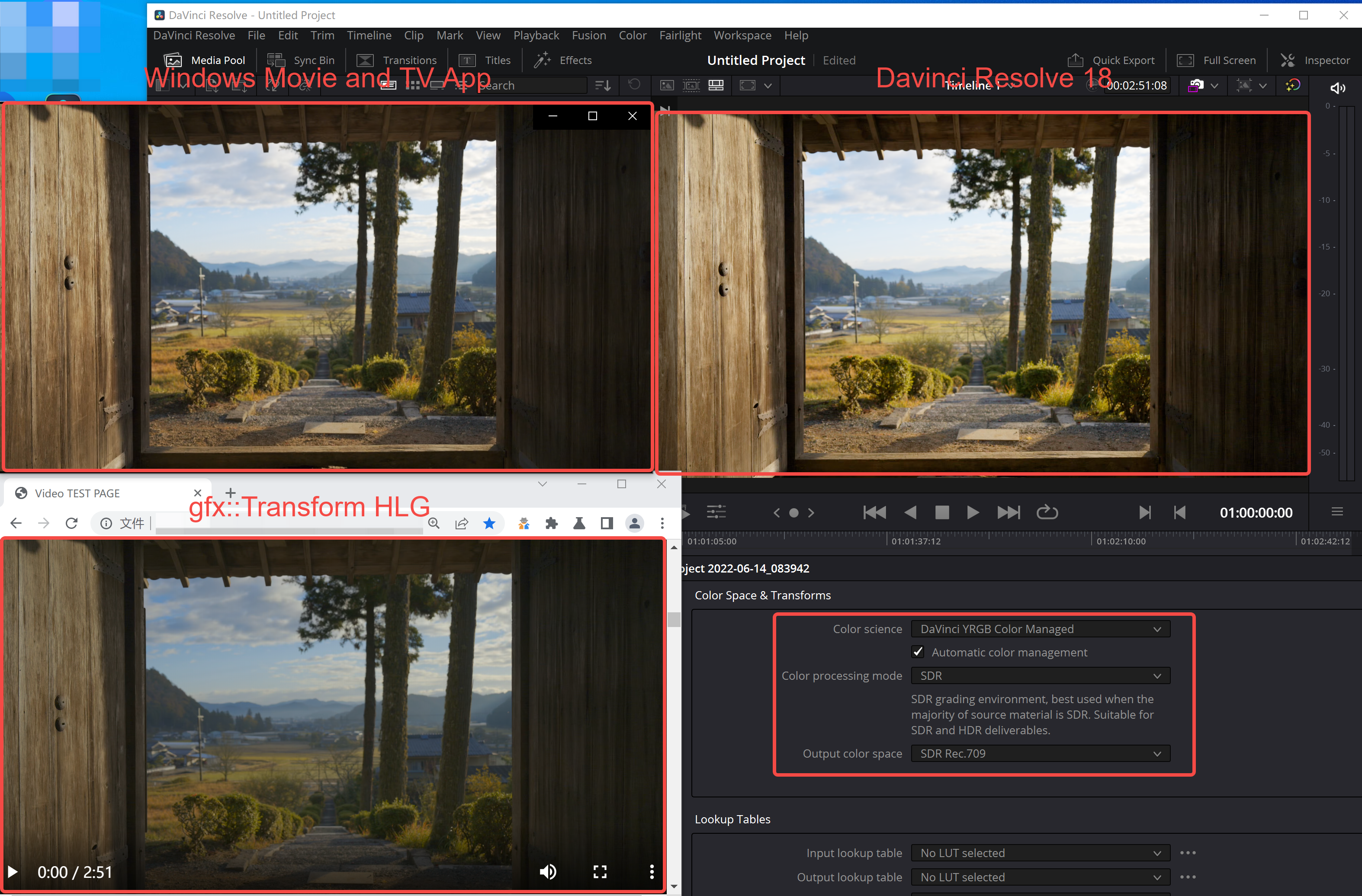The height and width of the screenshot is (896, 1362).
Task: Expand the camera icon dropdown arrow
Action: [x=1214, y=86]
